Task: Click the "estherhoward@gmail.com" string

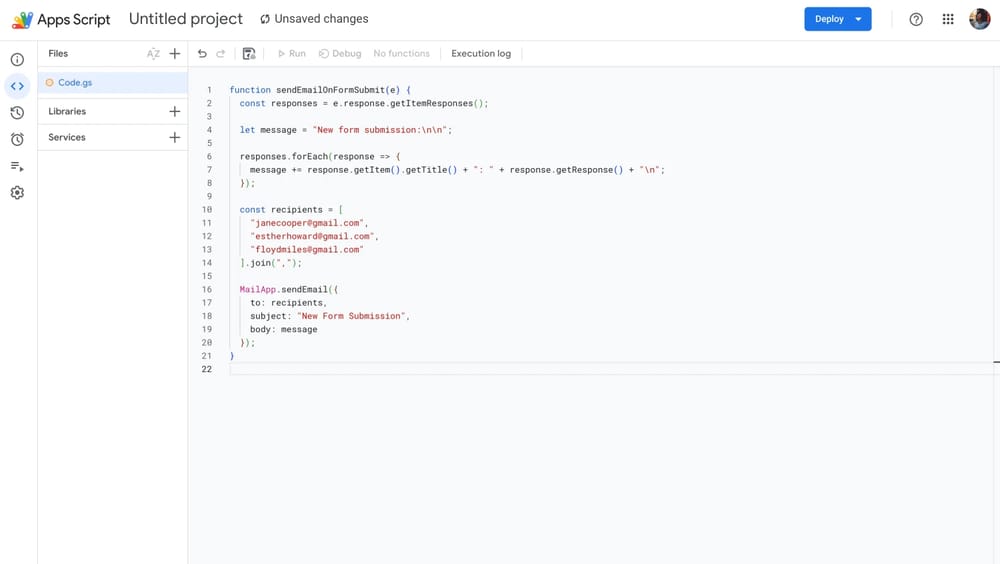Action: (312, 237)
